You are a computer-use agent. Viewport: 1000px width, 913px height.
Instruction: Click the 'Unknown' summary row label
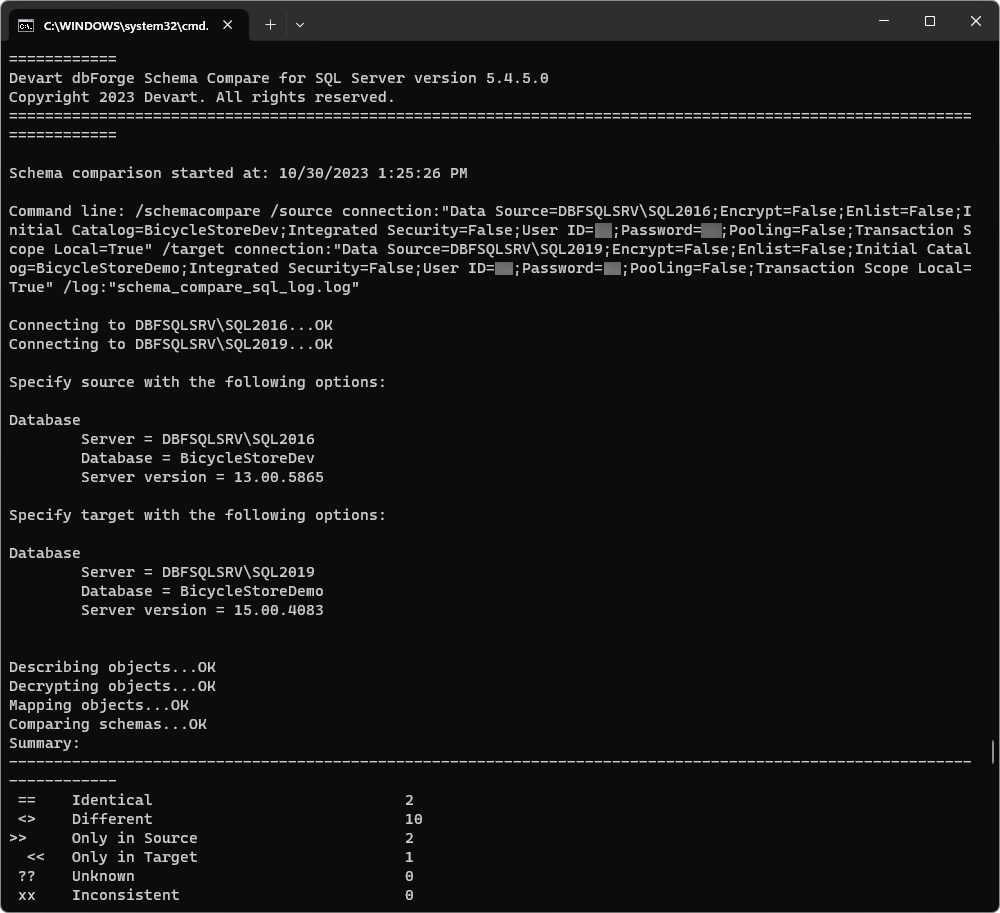[103, 876]
